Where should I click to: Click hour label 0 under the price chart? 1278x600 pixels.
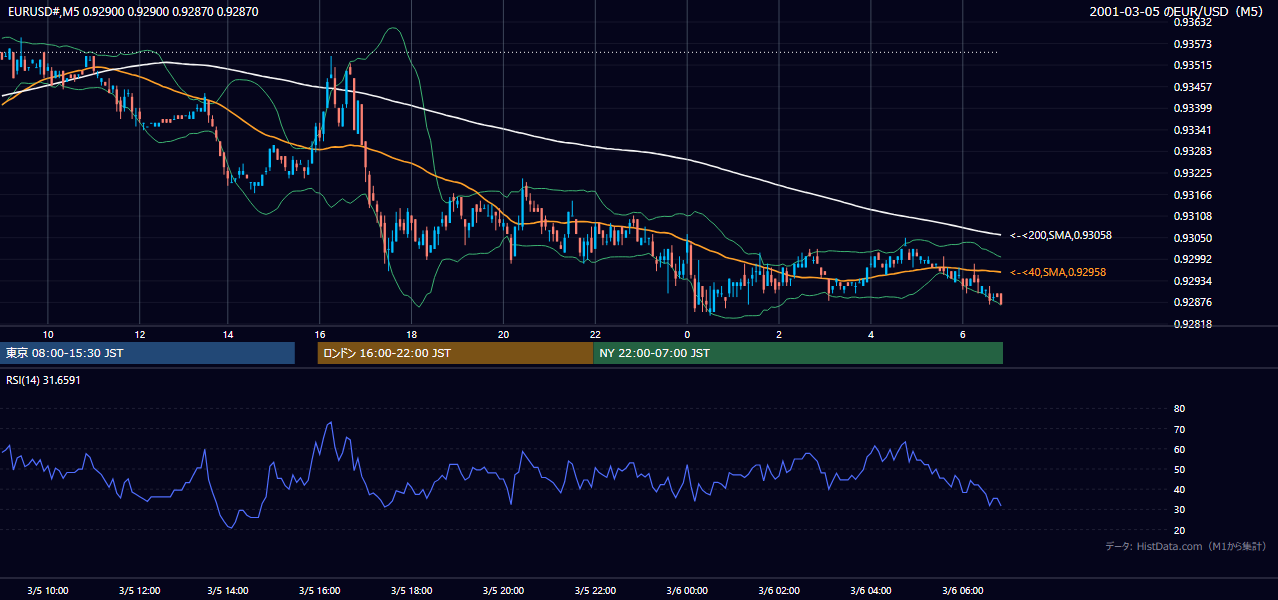point(687,334)
